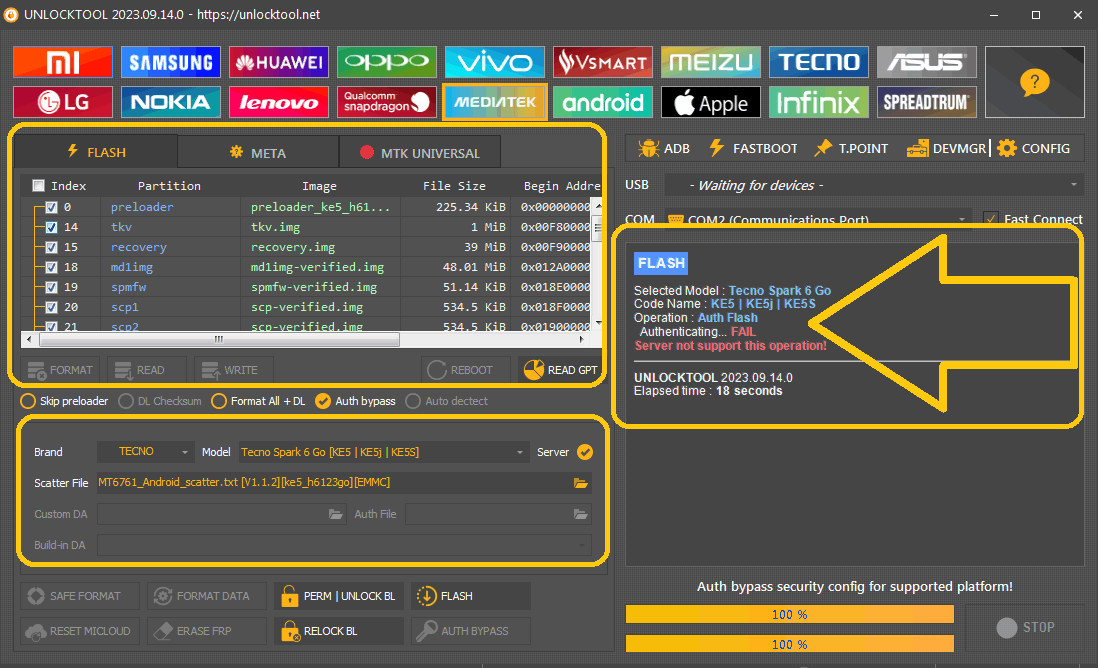Choose the Tecno brand tile
The image size is (1098, 668).
click(x=819, y=62)
